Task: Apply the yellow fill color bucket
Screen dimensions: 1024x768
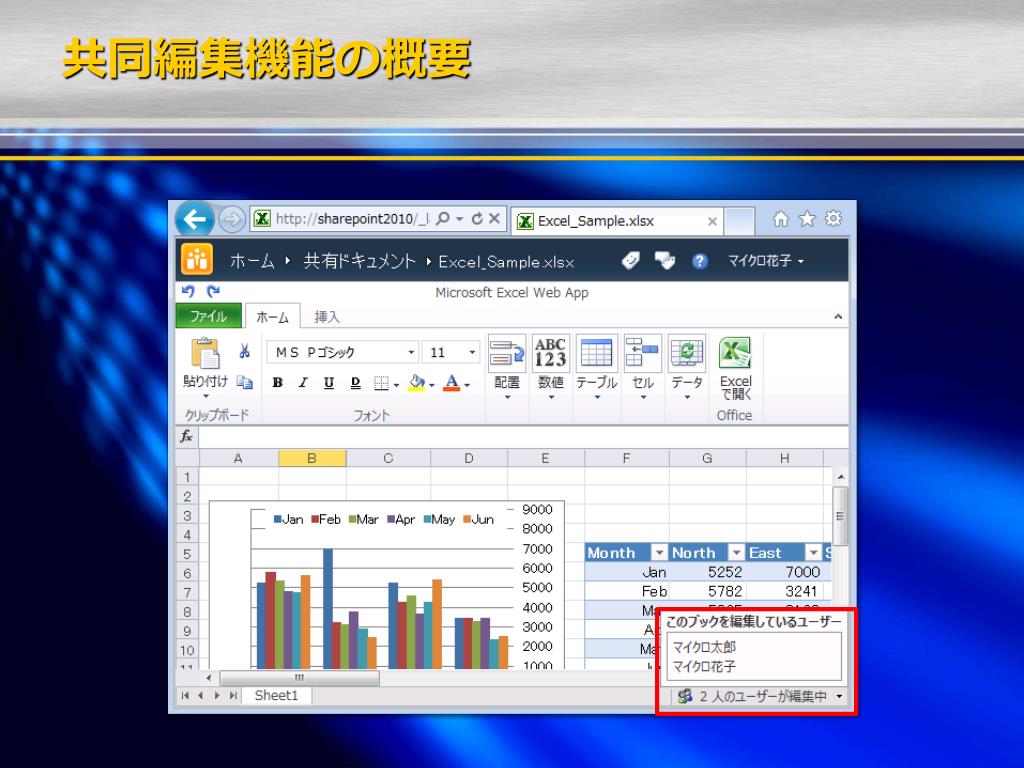Action: coord(417,383)
